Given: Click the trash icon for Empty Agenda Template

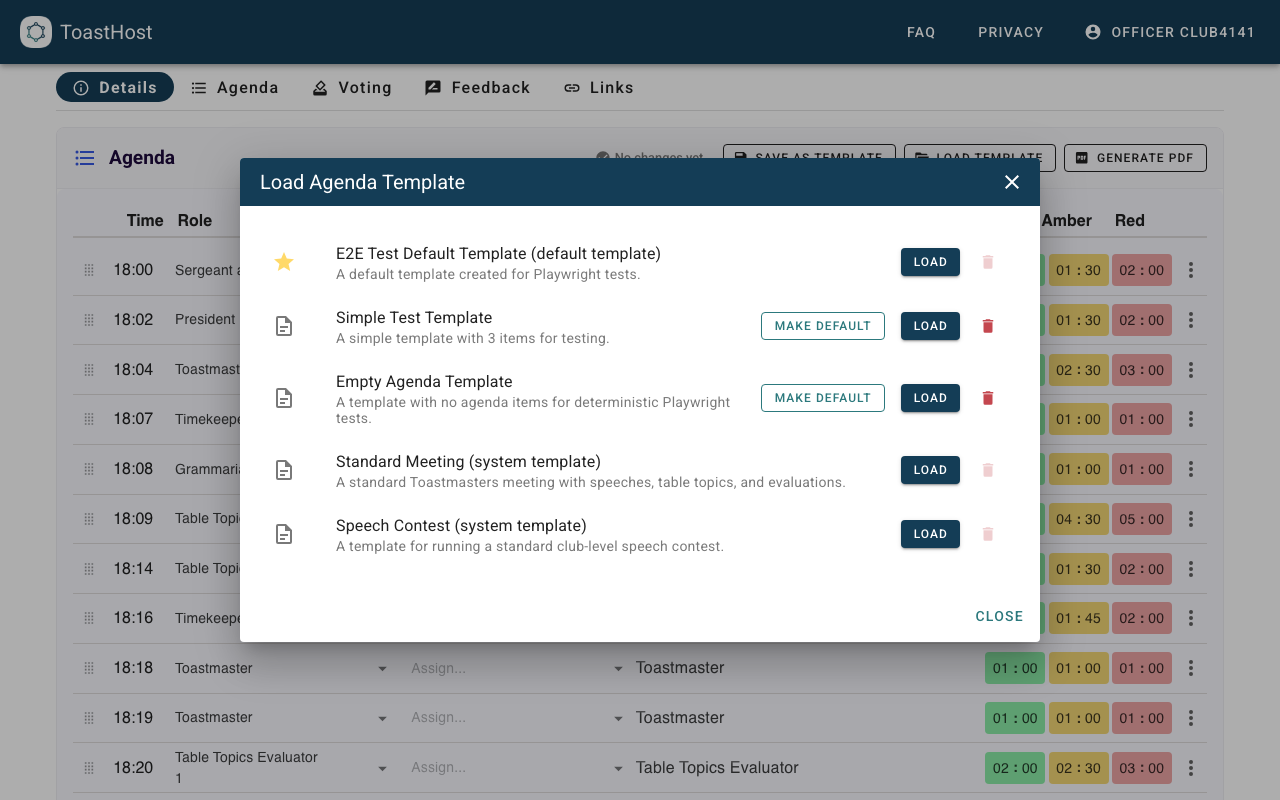Looking at the screenshot, I should [x=987, y=397].
